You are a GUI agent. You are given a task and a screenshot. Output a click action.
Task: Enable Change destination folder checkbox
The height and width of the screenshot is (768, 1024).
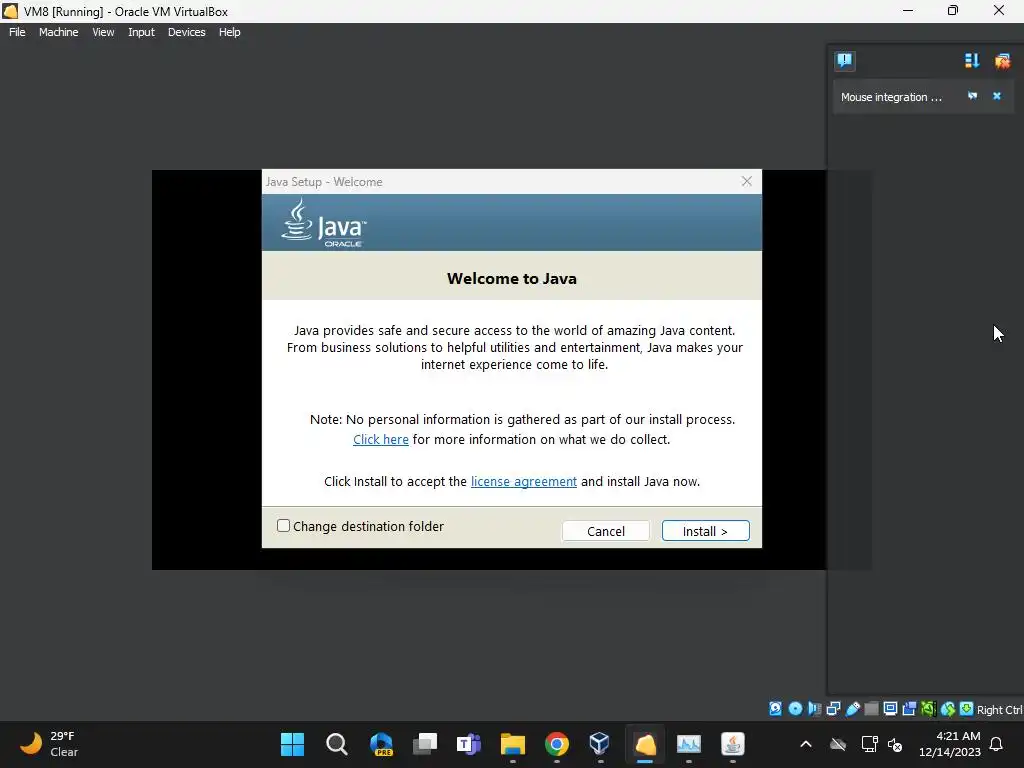(x=283, y=526)
